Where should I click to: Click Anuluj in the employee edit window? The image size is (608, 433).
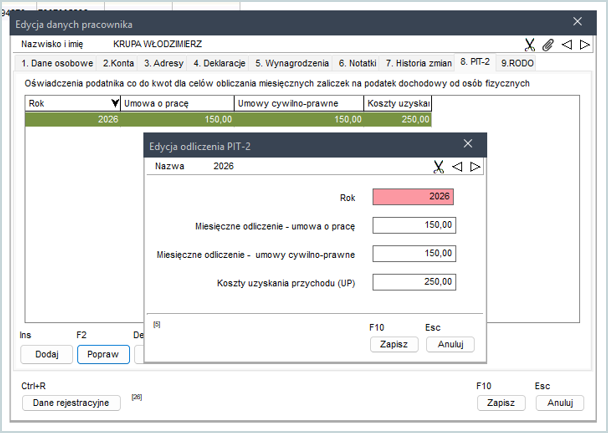coord(560,403)
